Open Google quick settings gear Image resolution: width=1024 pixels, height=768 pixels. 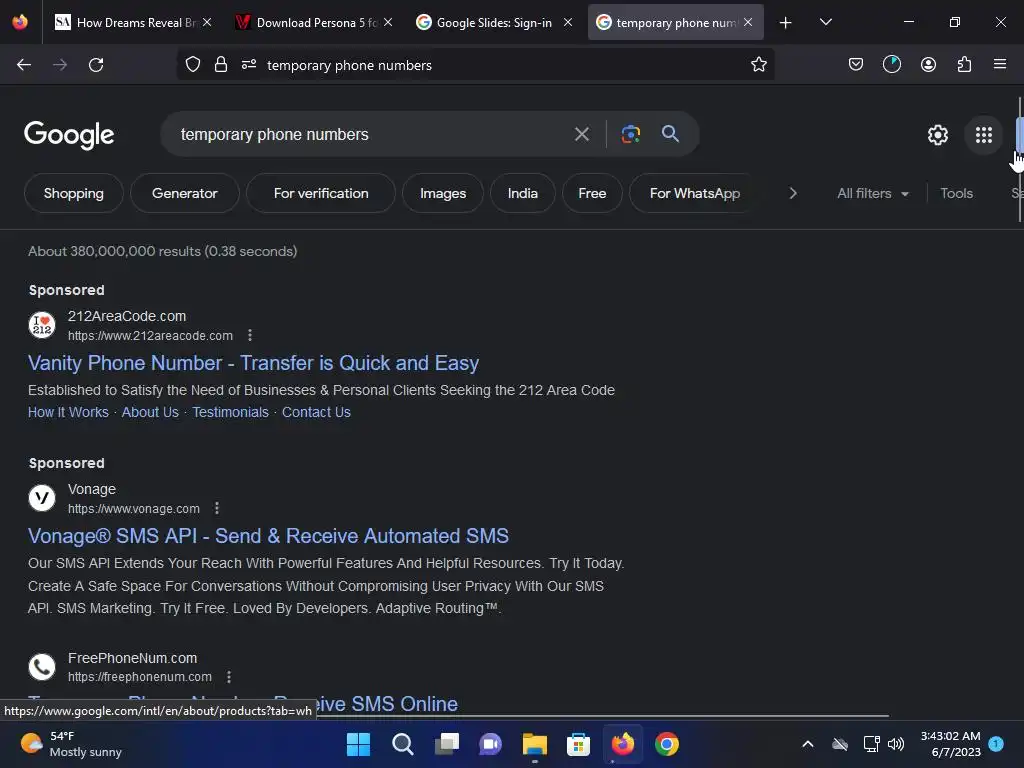click(x=938, y=135)
